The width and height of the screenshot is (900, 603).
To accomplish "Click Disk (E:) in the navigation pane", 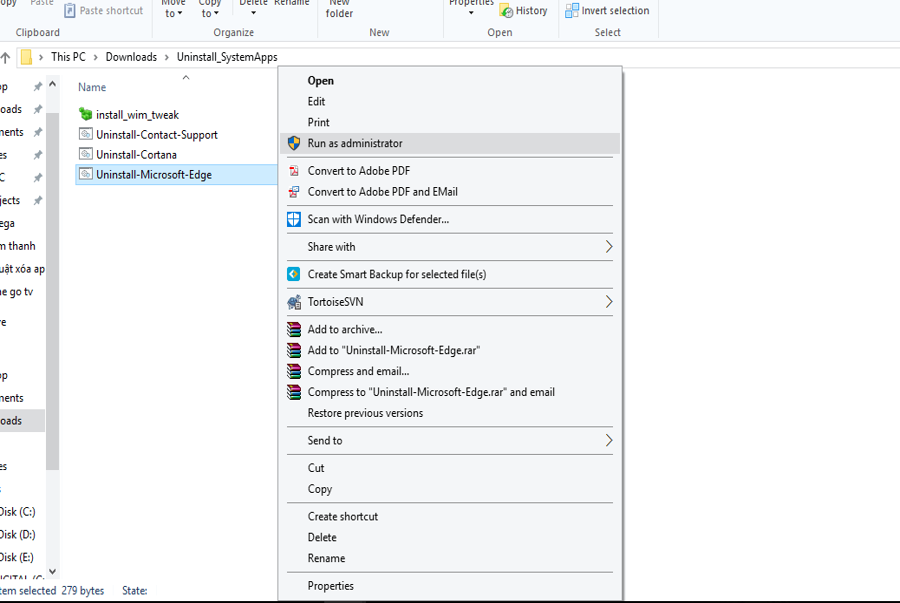I will 17,557.
